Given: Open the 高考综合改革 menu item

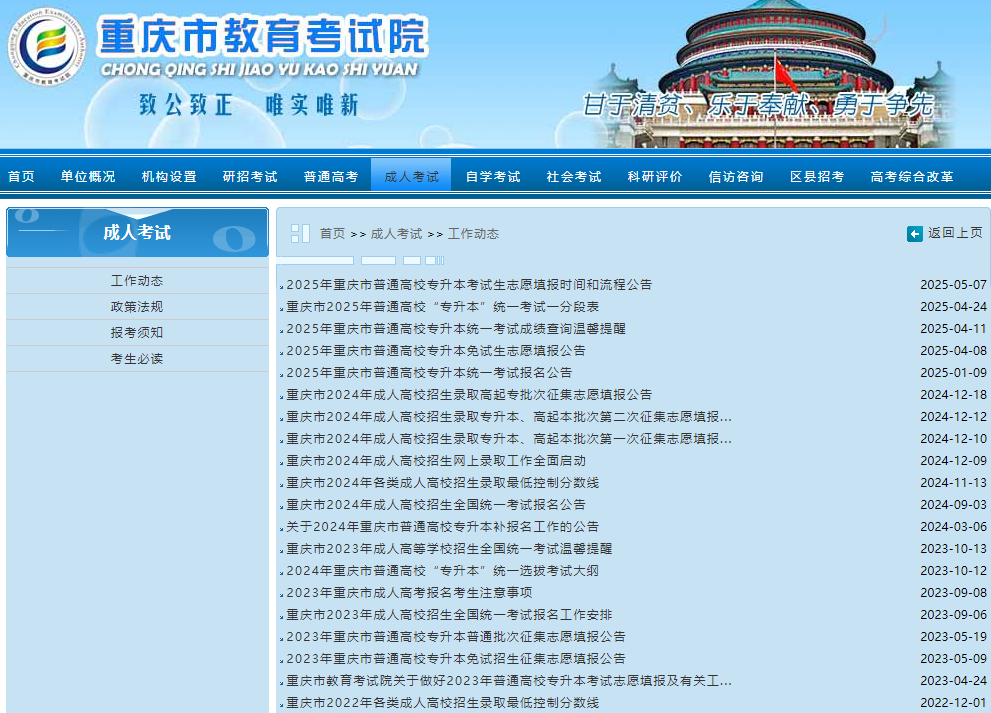Looking at the screenshot, I should click(910, 174).
